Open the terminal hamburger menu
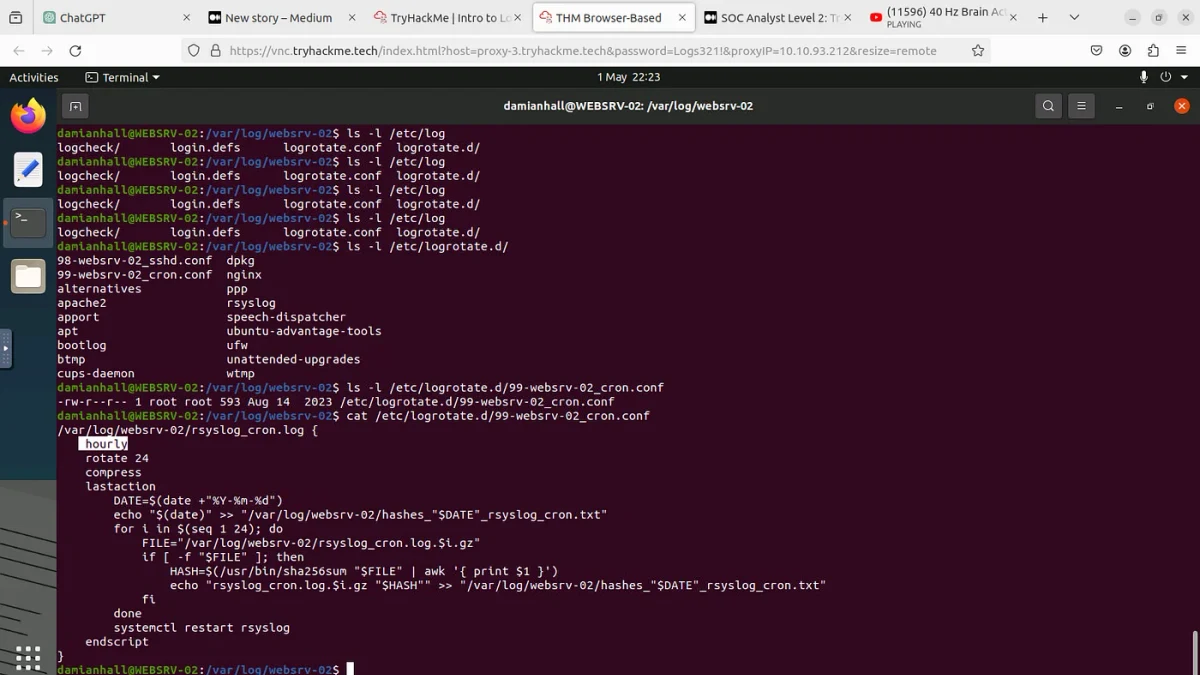 pos(1081,106)
